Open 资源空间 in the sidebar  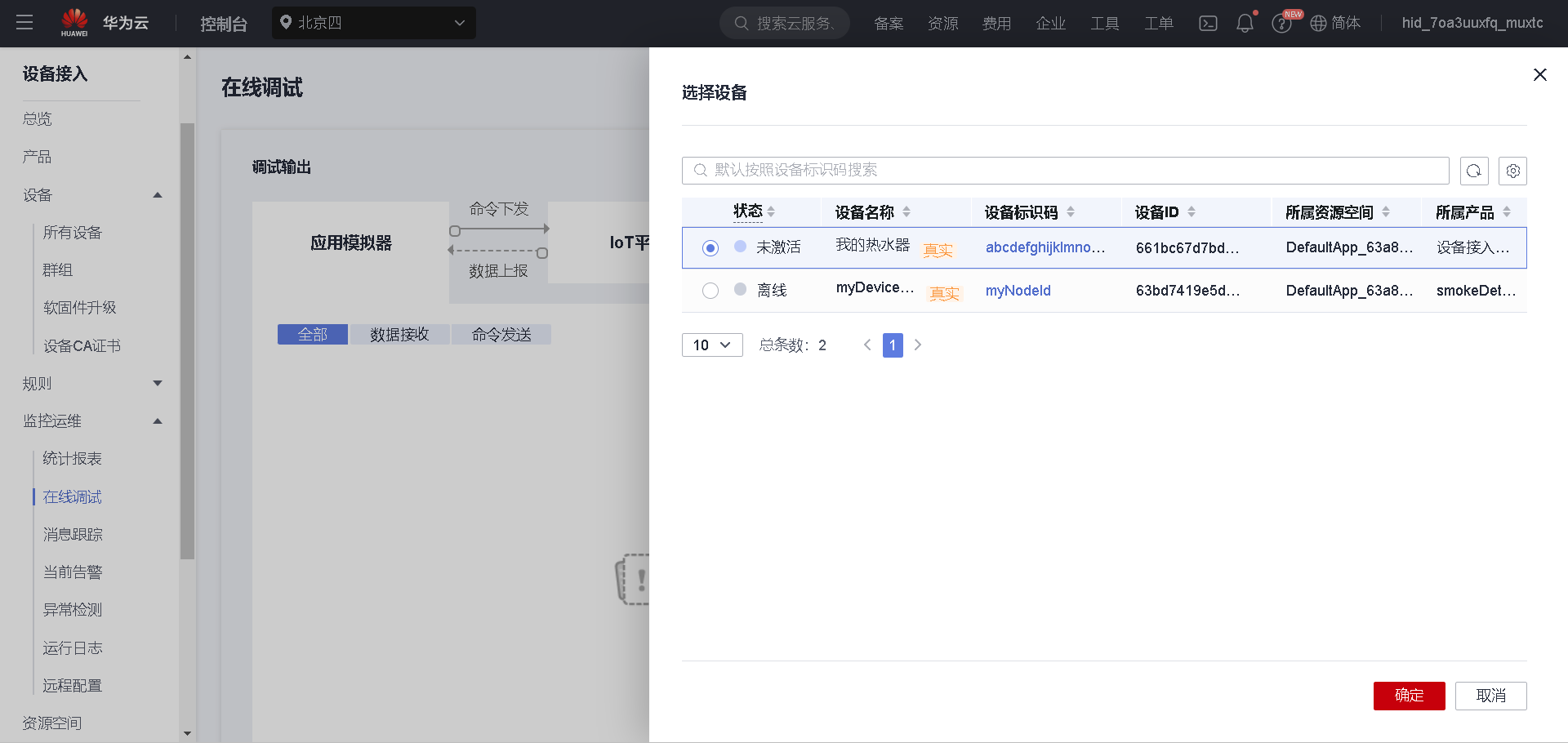pos(52,723)
